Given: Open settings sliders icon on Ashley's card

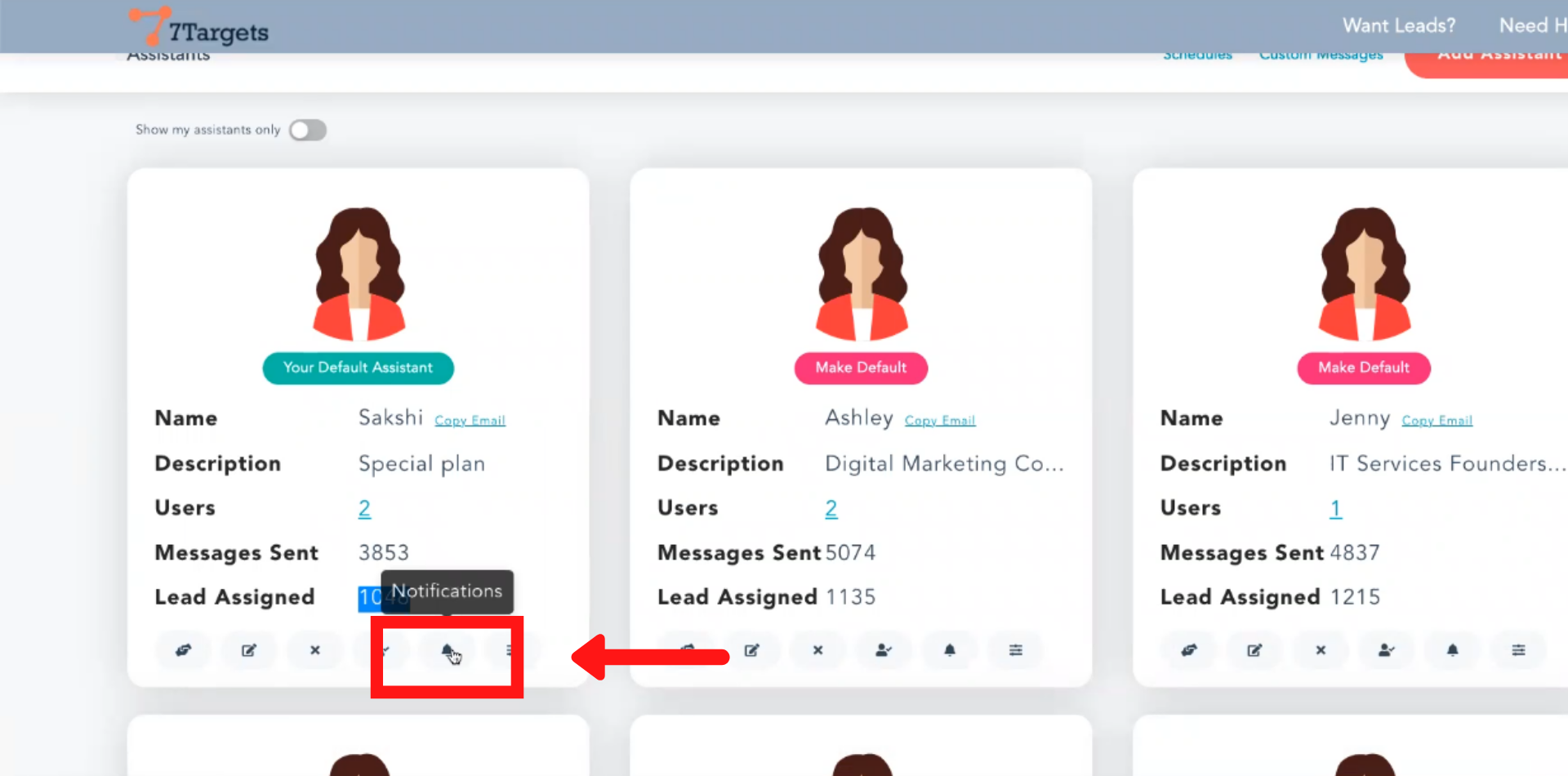Looking at the screenshot, I should (x=1016, y=650).
